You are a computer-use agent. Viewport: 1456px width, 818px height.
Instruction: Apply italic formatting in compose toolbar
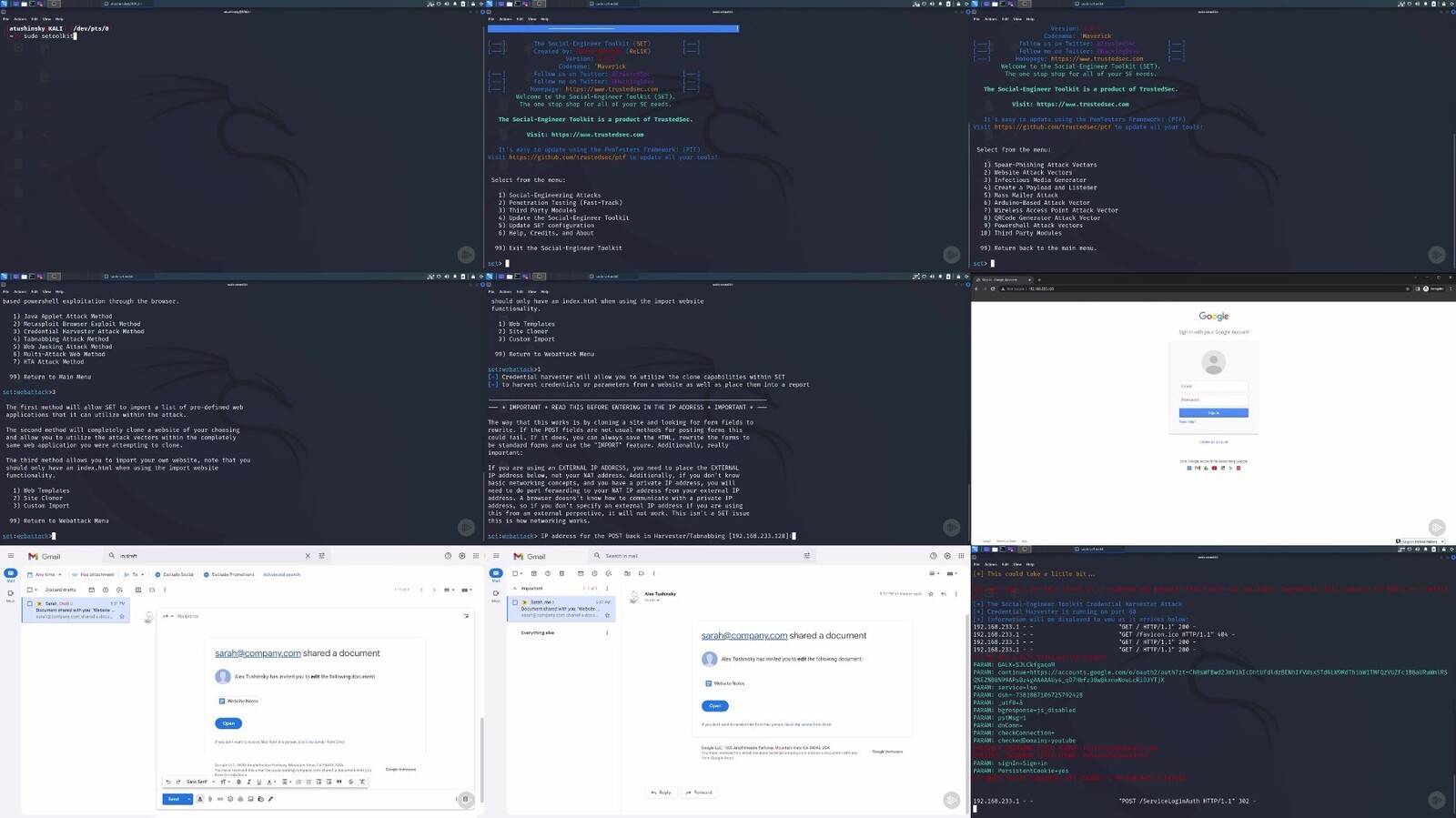point(248,782)
